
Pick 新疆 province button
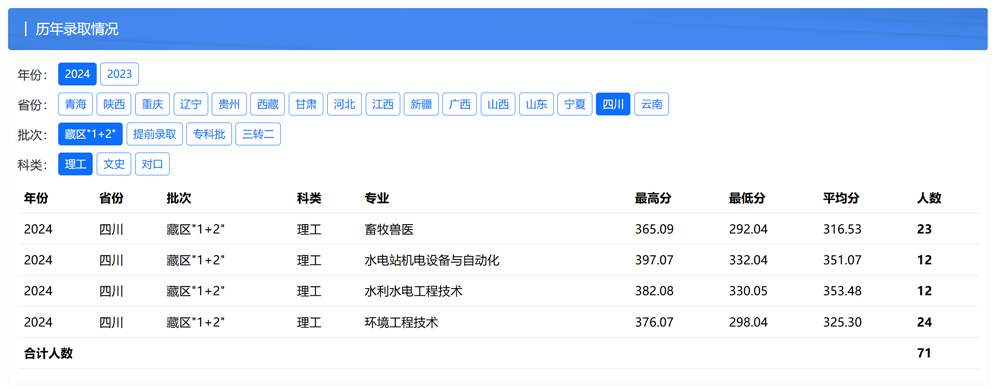(x=421, y=105)
